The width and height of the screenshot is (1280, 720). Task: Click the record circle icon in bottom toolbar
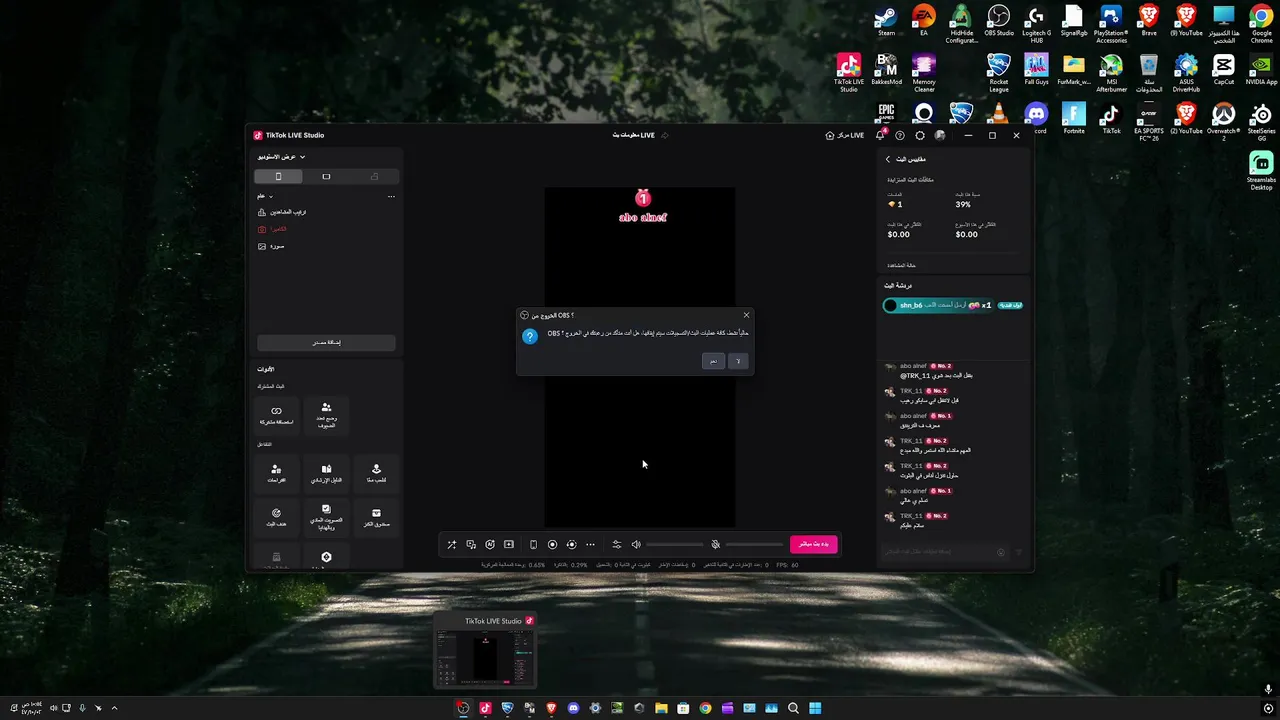(552, 545)
